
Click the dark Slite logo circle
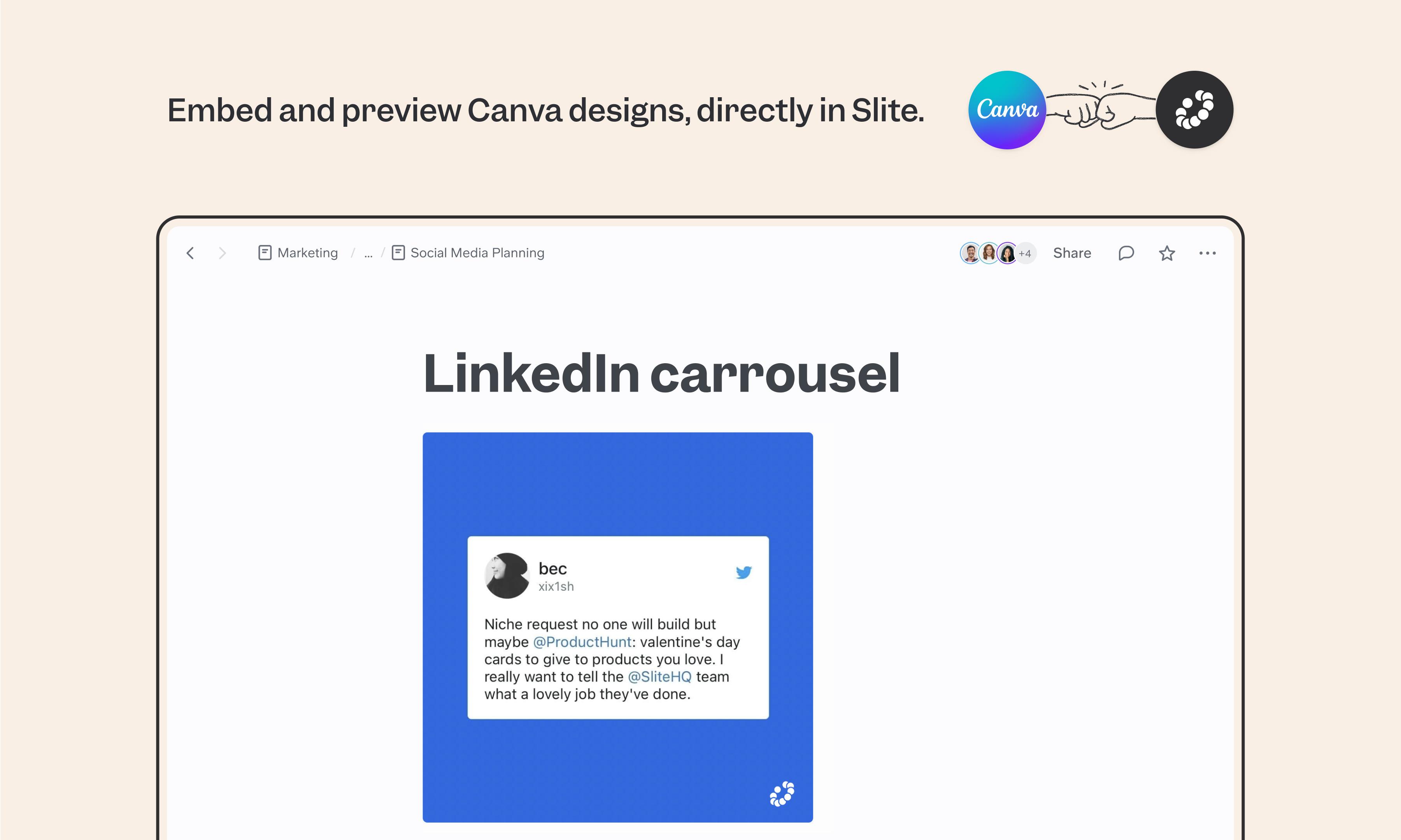click(x=1194, y=110)
